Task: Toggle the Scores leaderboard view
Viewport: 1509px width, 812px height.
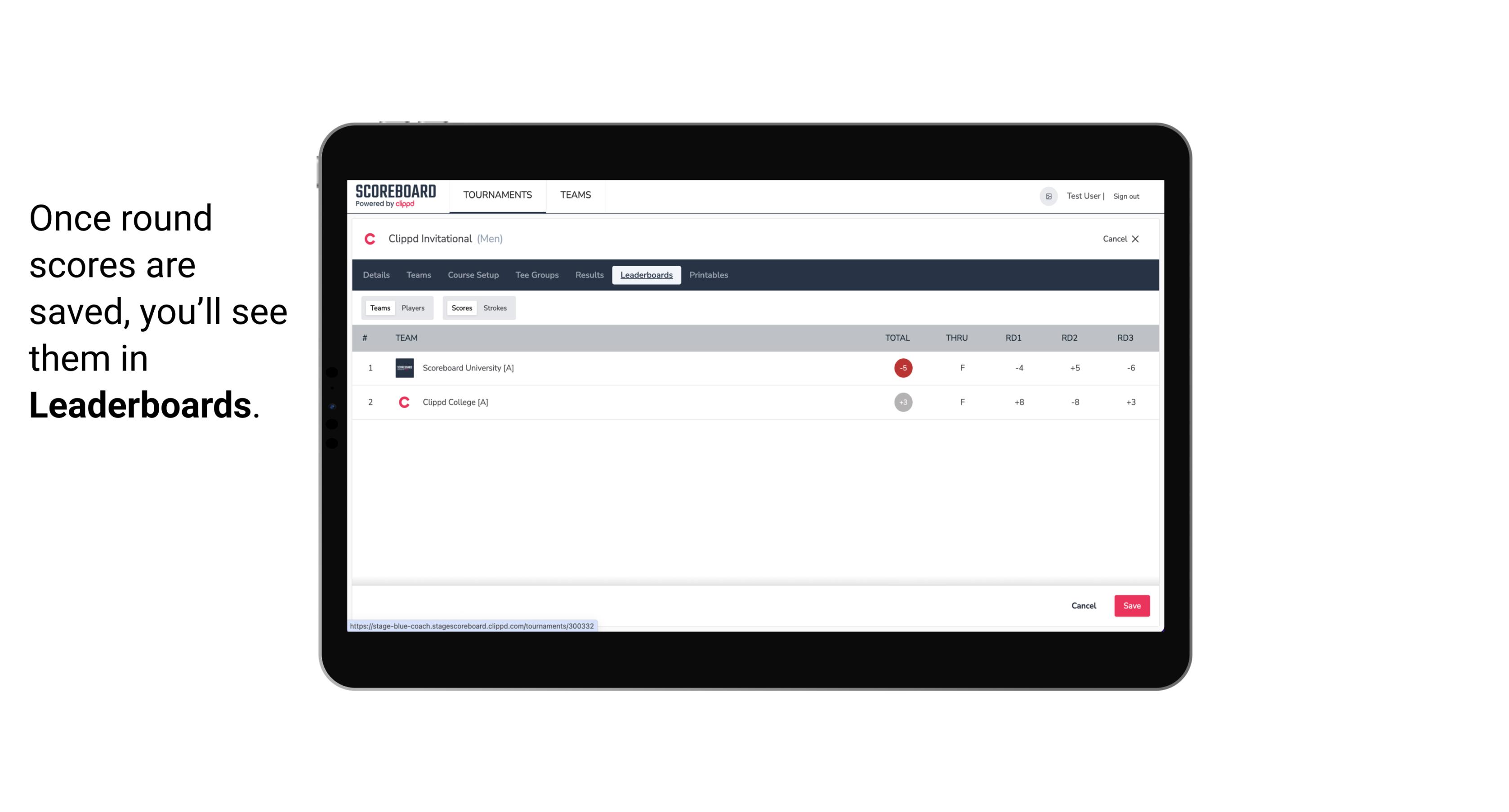Action: (461, 308)
